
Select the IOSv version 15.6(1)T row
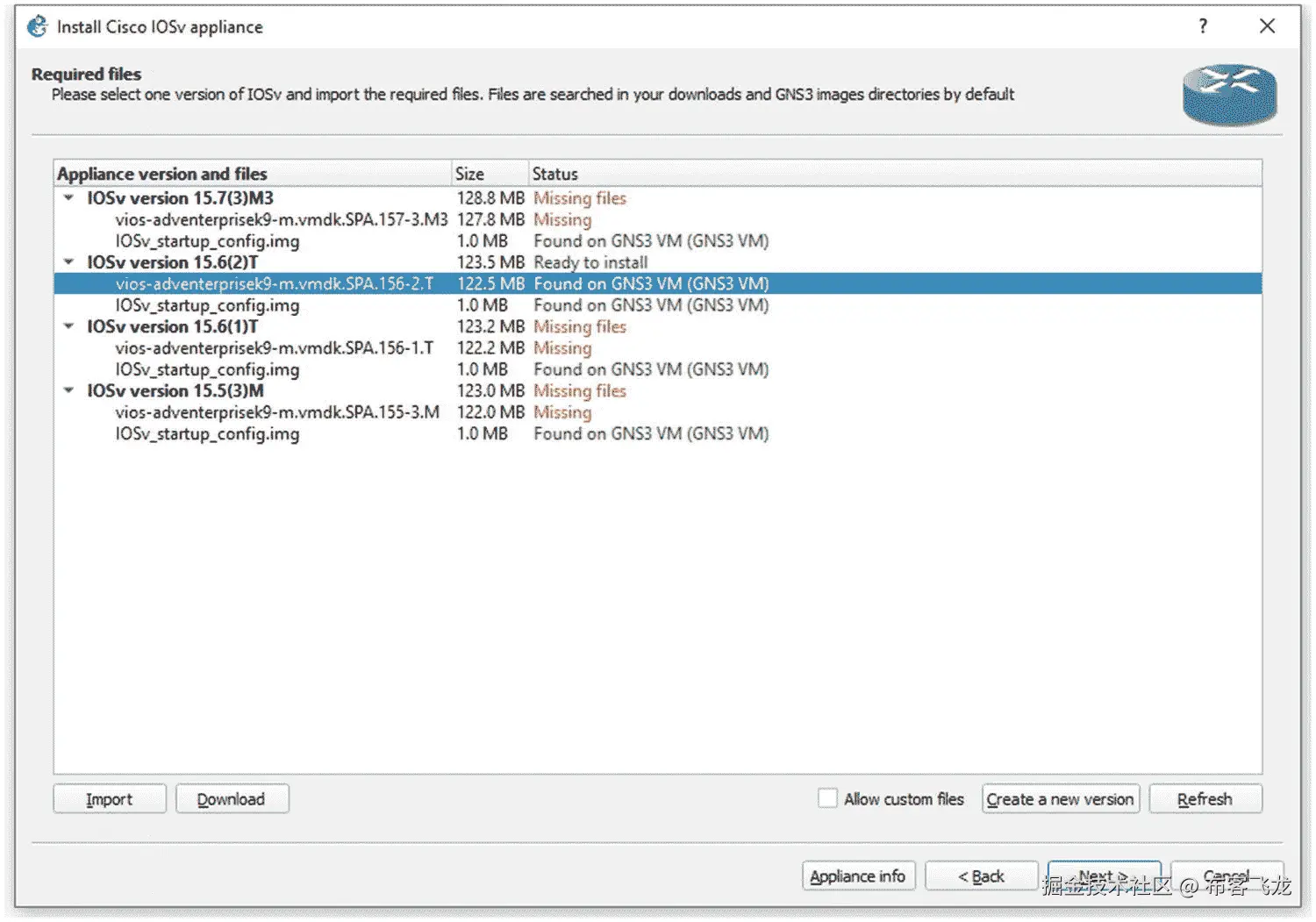pos(657,326)
